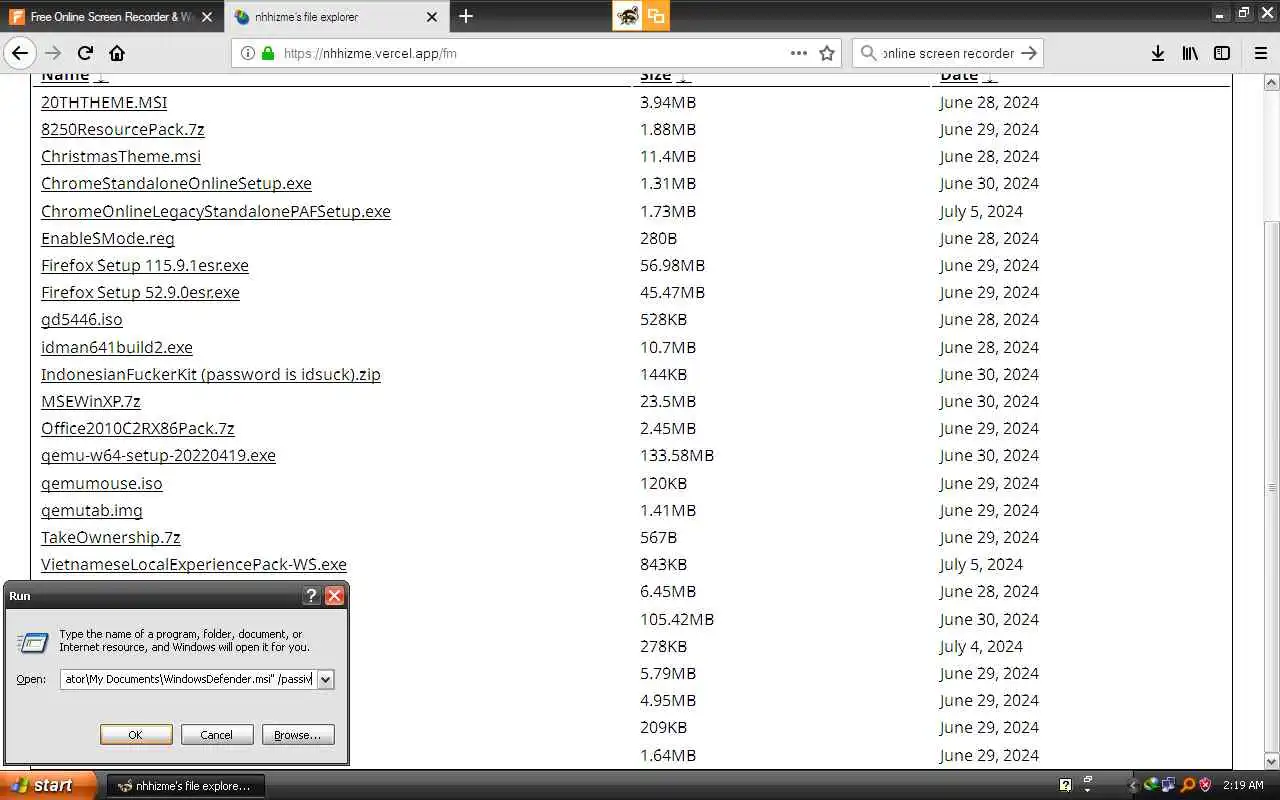Bookmark this page with the star icon

coord(827,53)
